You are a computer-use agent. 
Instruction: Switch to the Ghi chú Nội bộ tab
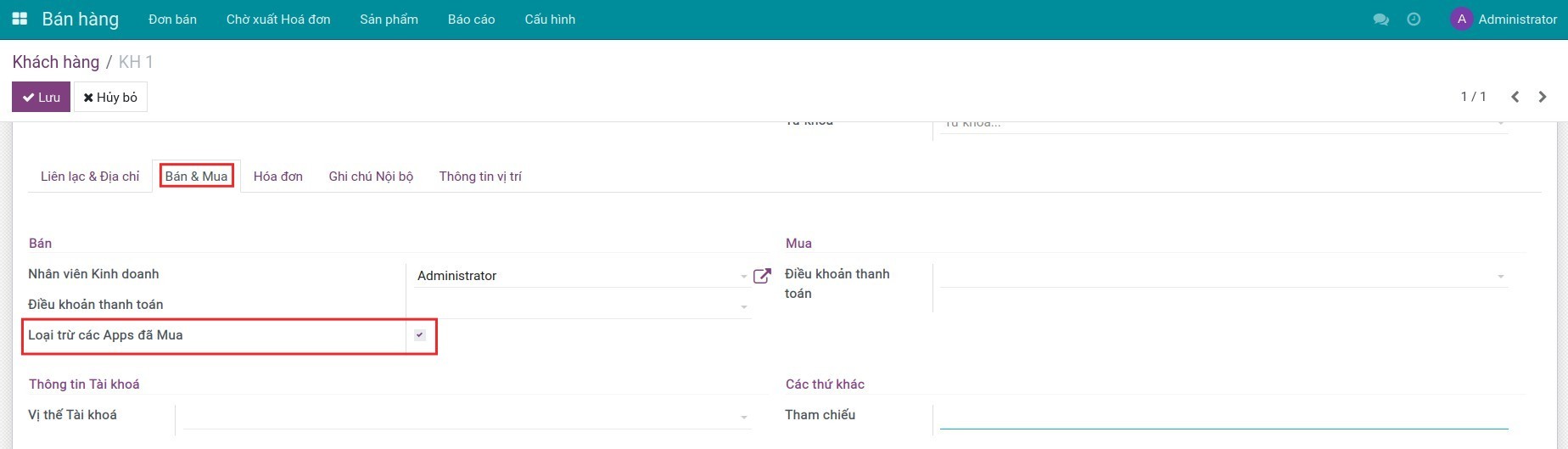tap(371, 177)
